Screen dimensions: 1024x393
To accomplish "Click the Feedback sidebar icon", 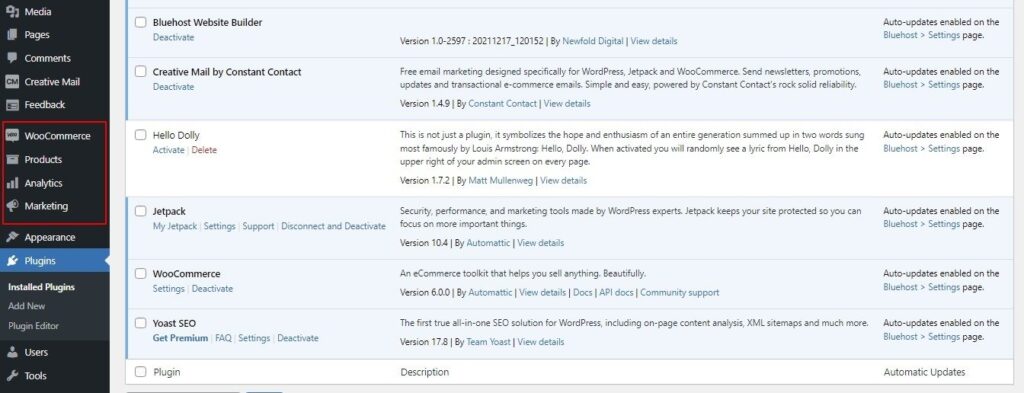I will [x=12, y=104].
